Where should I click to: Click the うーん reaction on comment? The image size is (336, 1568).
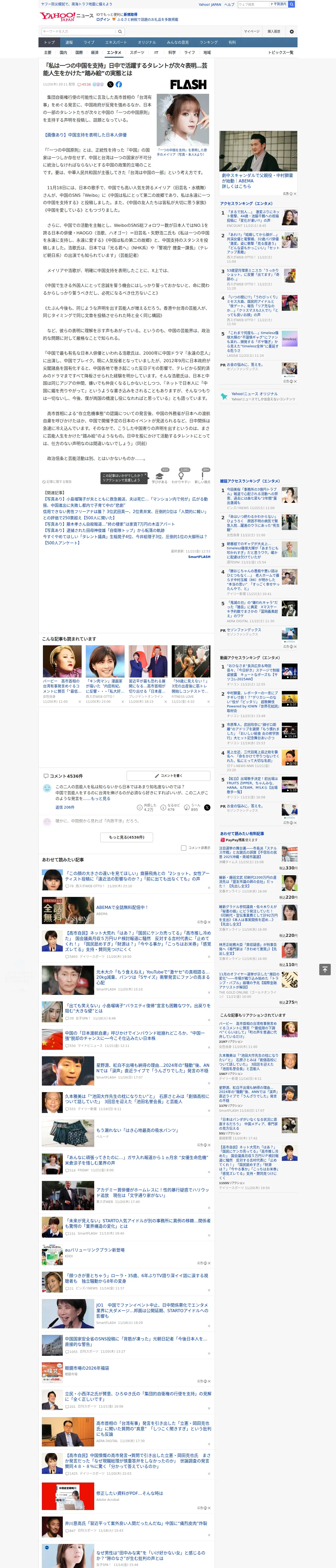(x=192, y=807)
